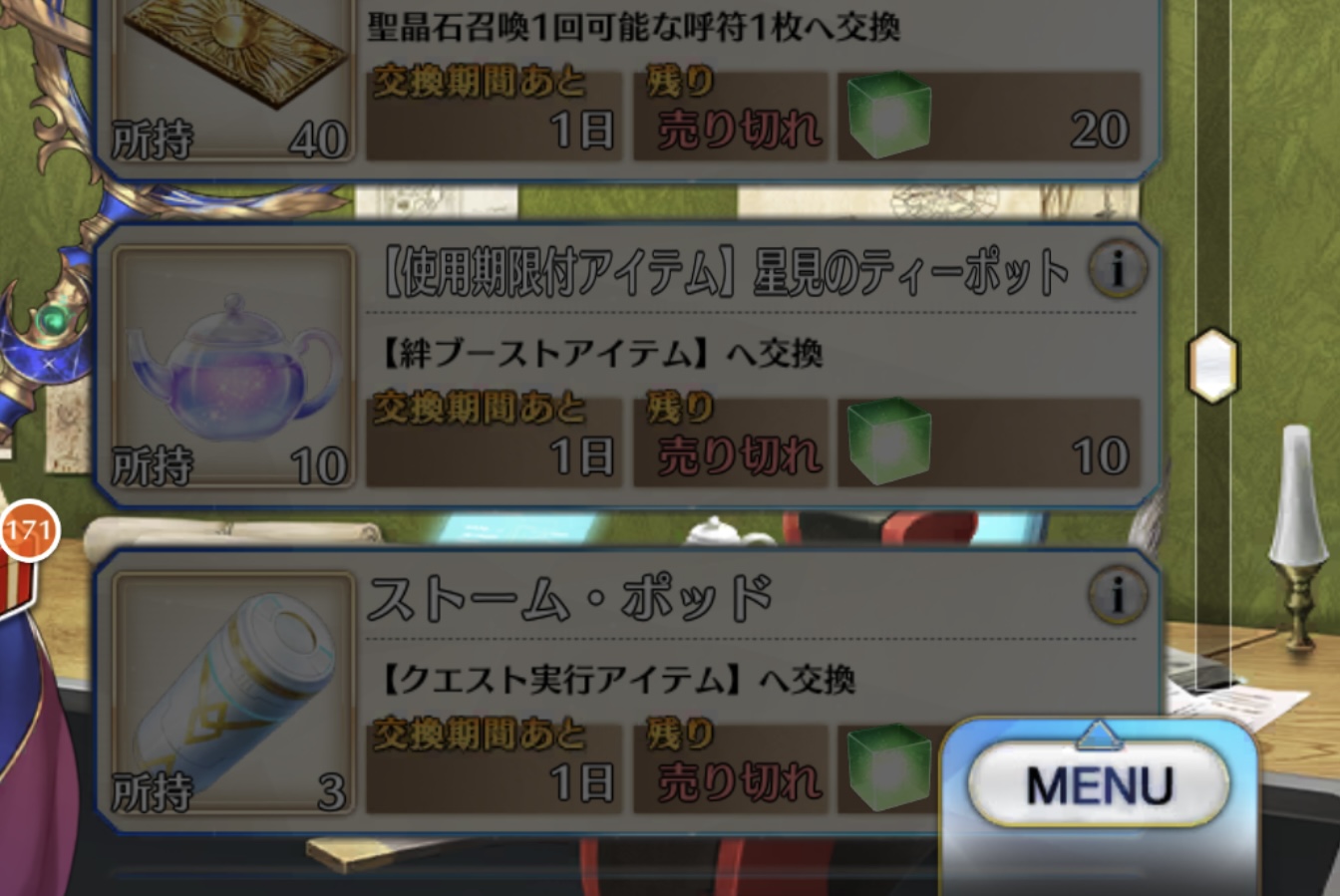Open info for ストーム・ポッド item
The image size is (1340, 896).
(1117, 596)
